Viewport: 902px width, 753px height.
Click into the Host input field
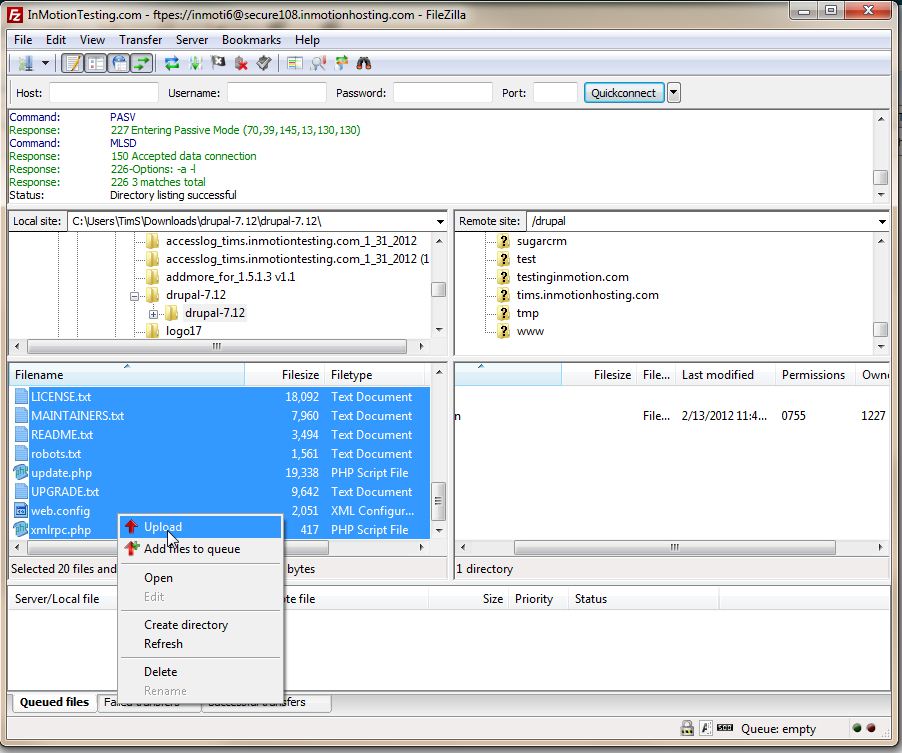[x=104, y=93]
